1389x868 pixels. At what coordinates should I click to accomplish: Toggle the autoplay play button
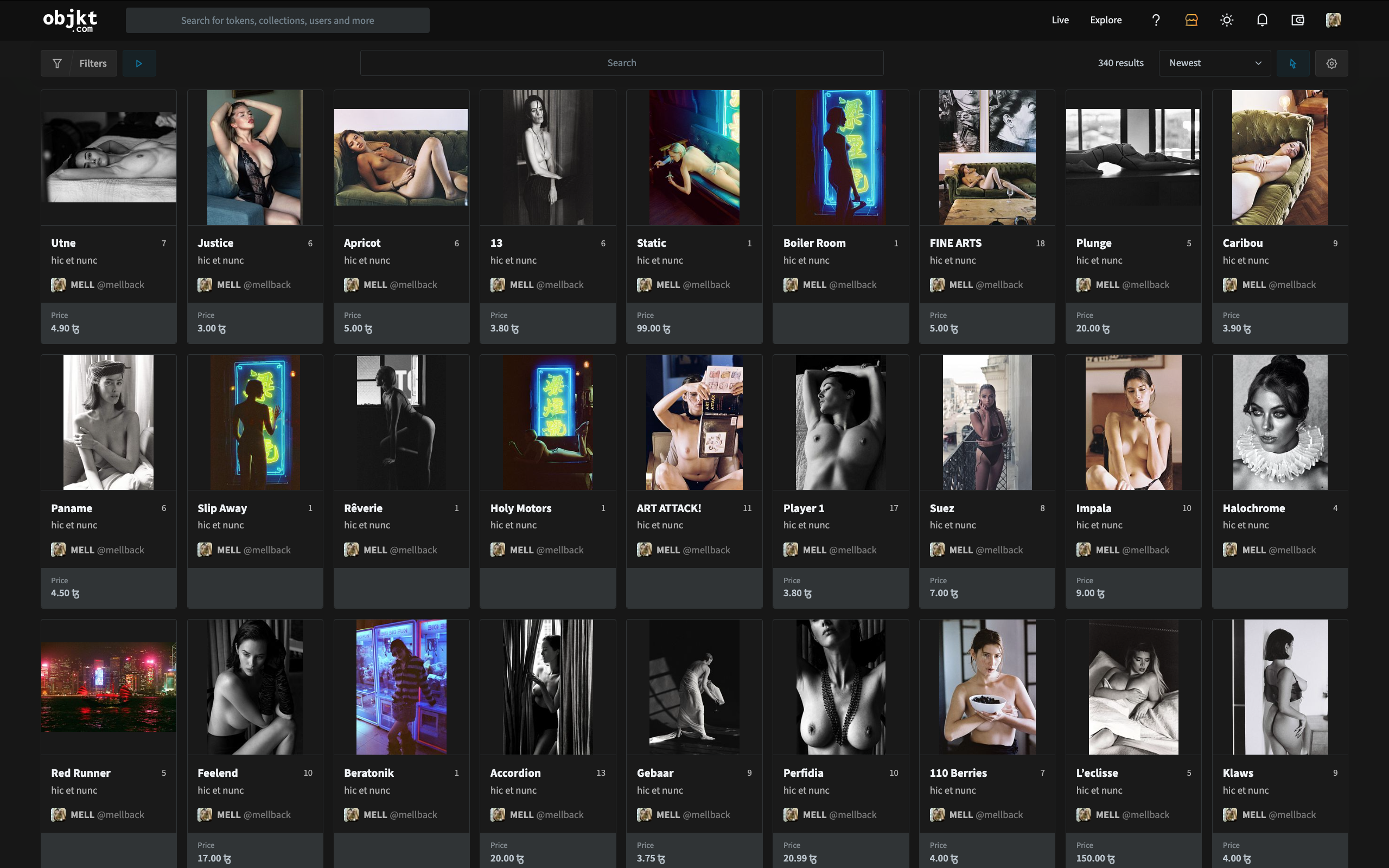(x=139, y=63)
